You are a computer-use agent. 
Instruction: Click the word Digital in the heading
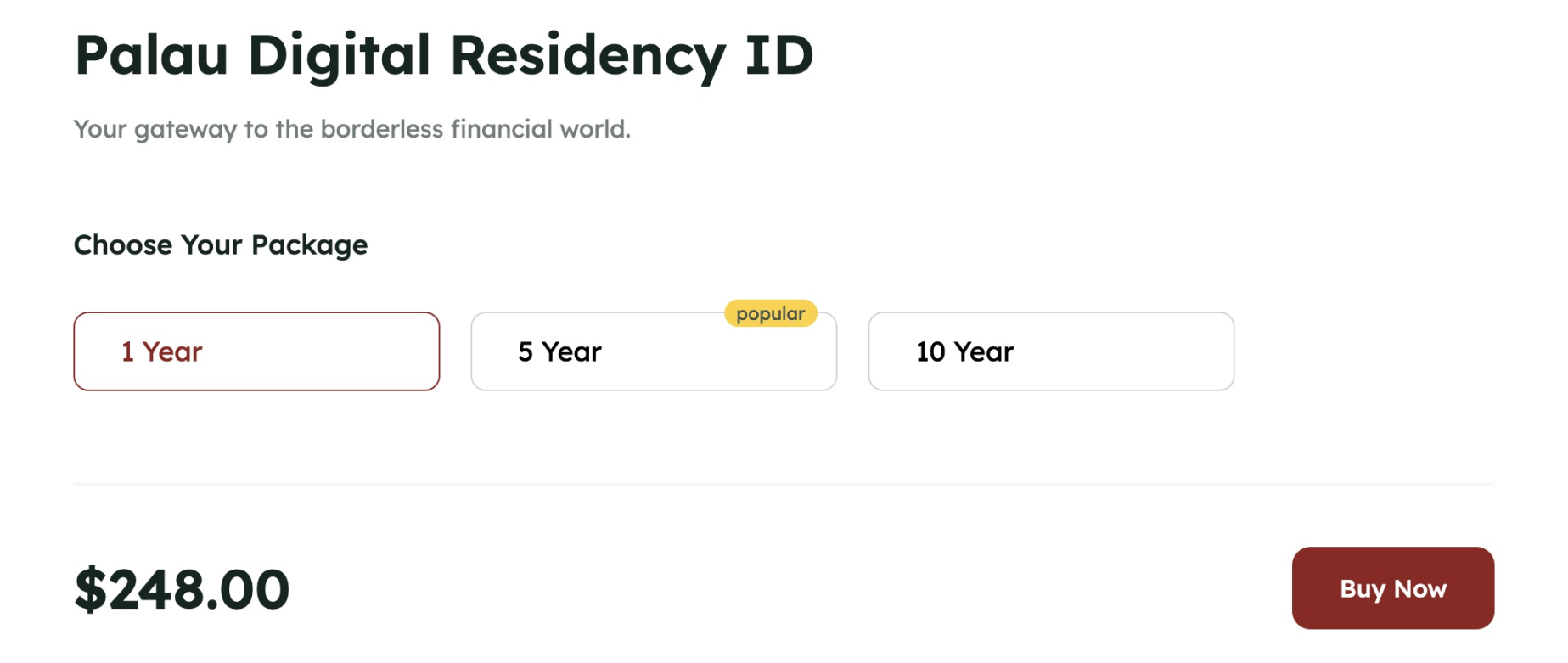pyautogui.click(x=339, y=55)
